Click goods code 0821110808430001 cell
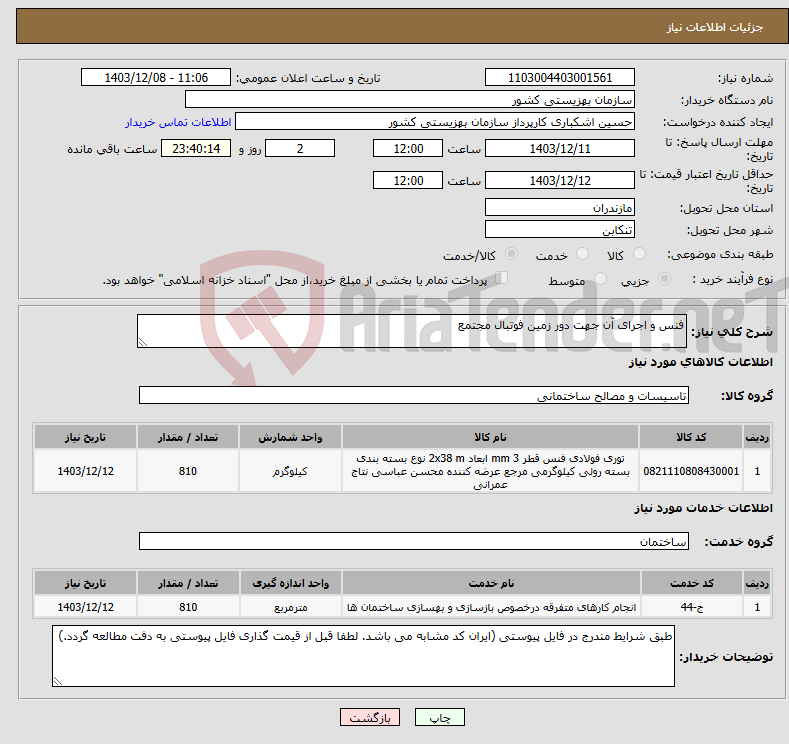The image size is (789, 744). (691, 471)
